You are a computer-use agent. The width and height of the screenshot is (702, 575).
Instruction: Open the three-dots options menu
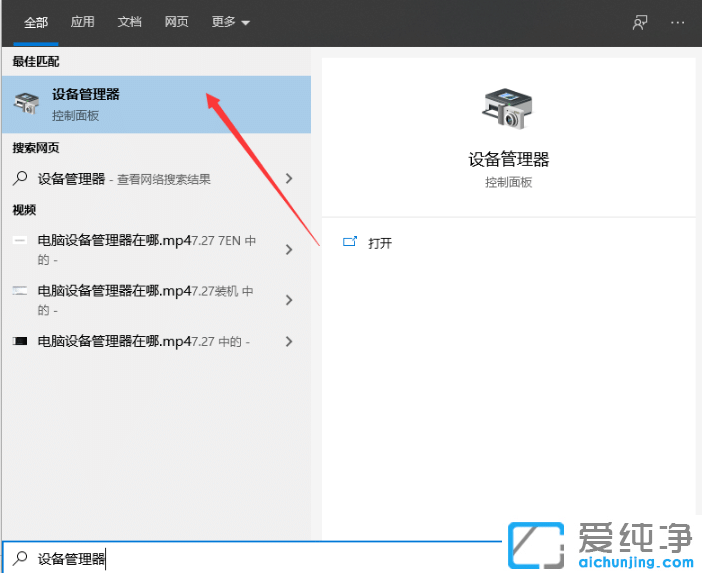tap(677, 22)
